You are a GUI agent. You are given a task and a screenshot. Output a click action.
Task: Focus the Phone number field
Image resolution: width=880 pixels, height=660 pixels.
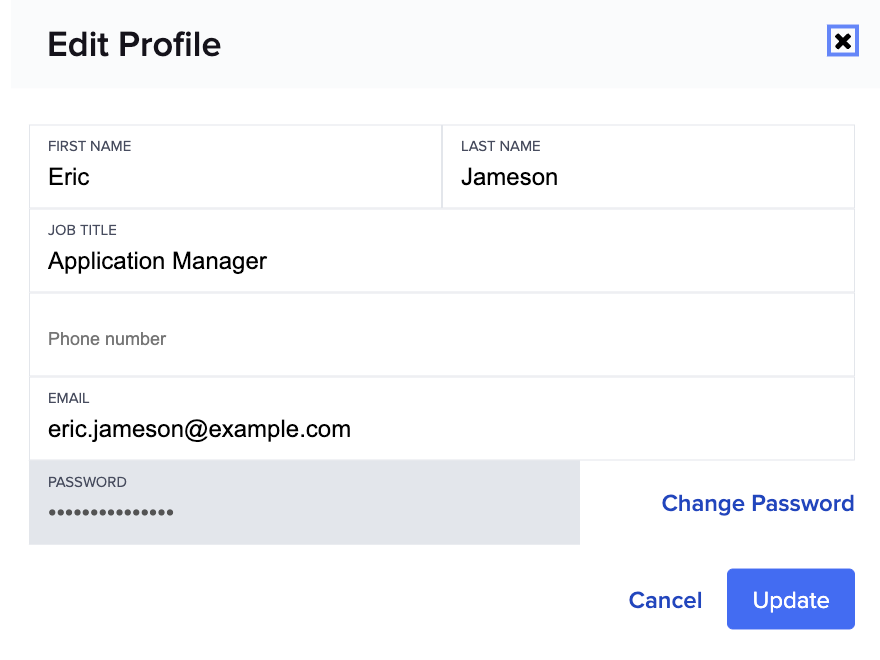[441, 338]
